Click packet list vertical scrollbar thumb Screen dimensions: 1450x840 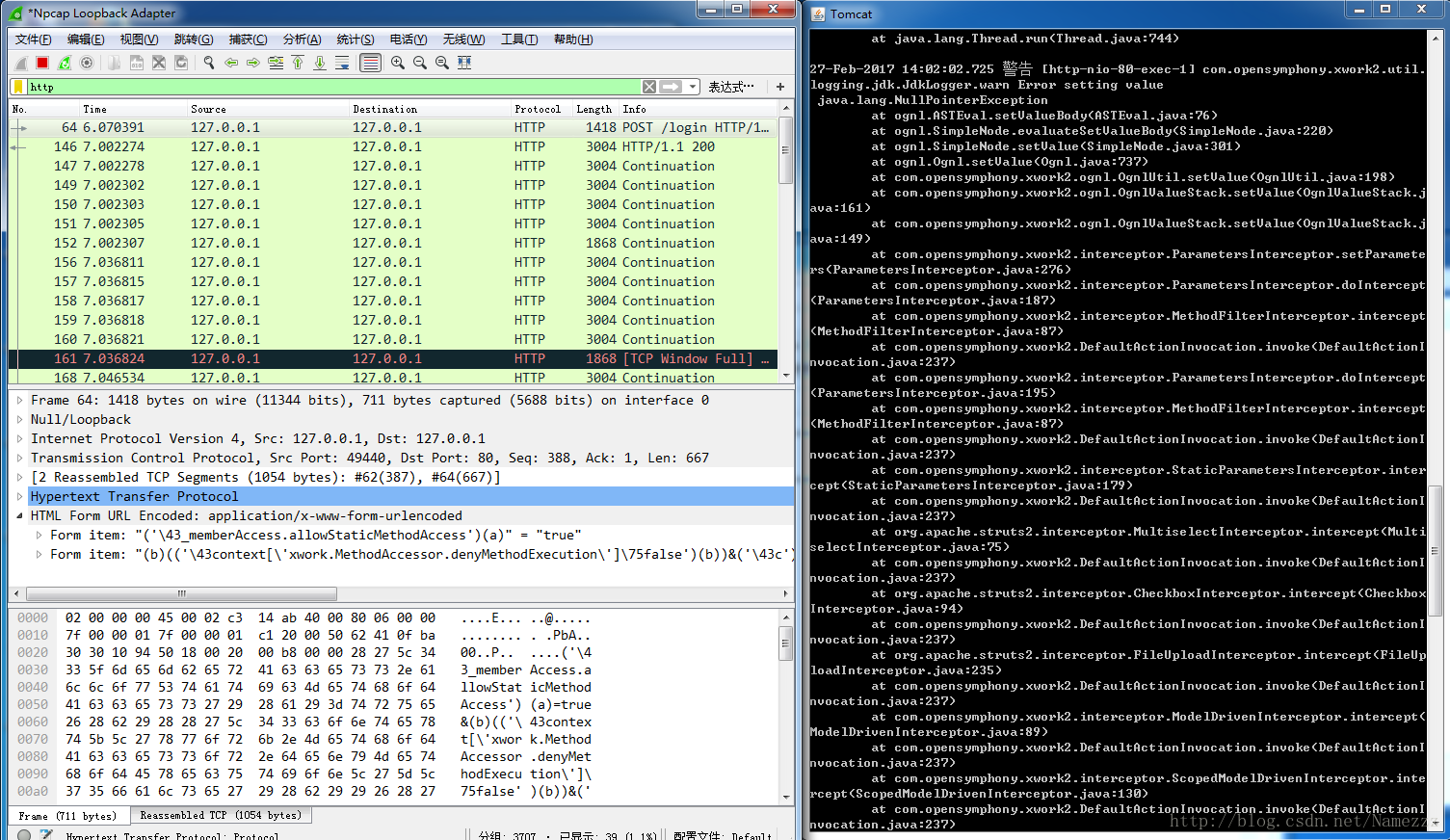coord(785,151)
